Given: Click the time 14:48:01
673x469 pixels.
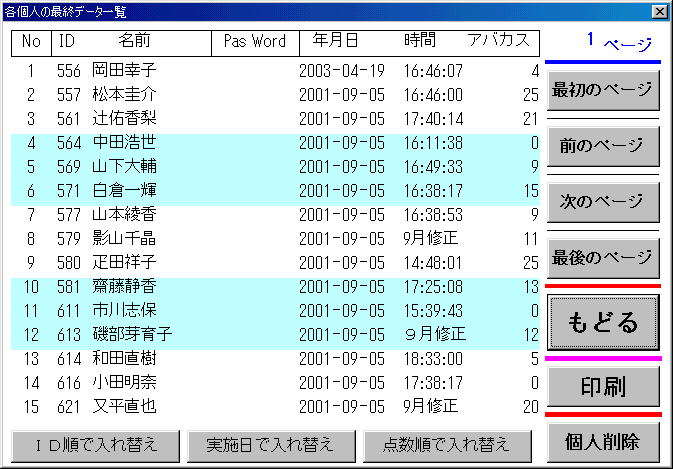Looking at the screenshot, I should tap(433, 263).
